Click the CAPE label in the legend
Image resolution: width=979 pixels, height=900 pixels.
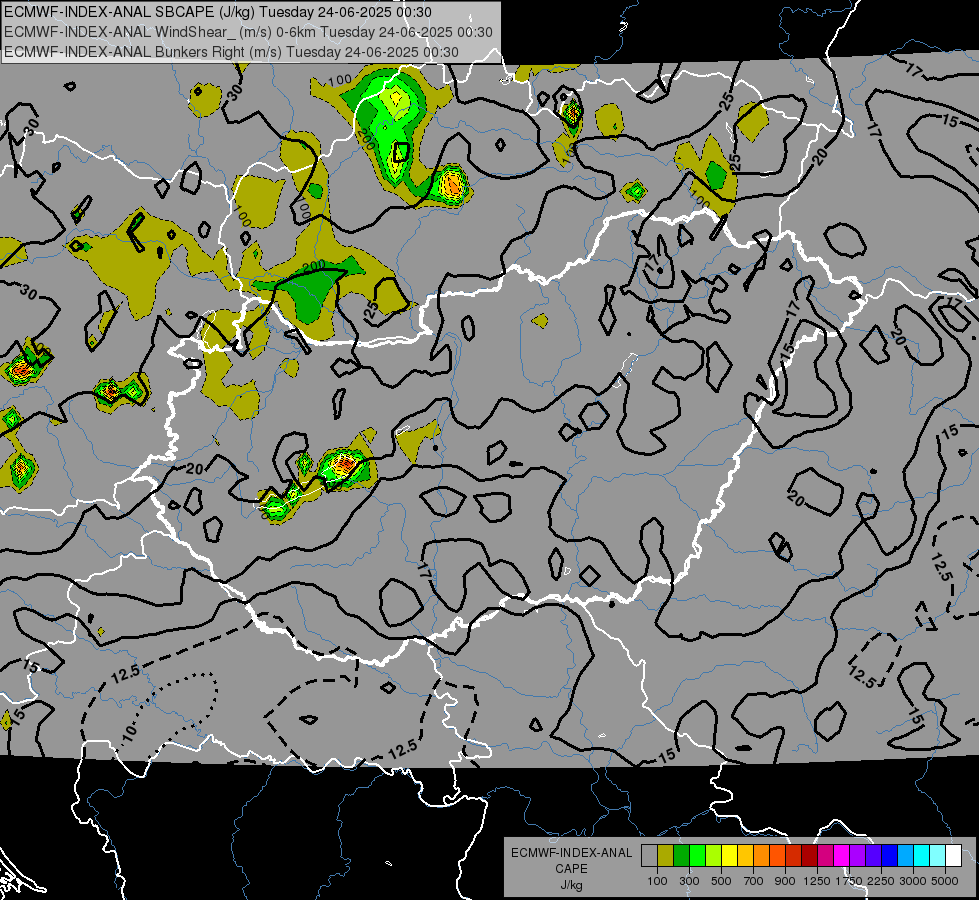[x=571, y=869]
